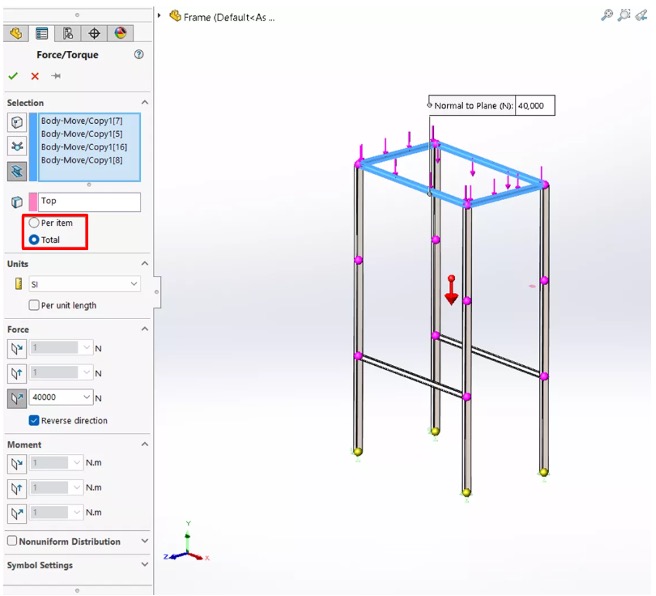This screenshot has width=656, height=596.
Task: Click the Frame (Default<As ... breadcrumb text
Action: click(229, 17)
